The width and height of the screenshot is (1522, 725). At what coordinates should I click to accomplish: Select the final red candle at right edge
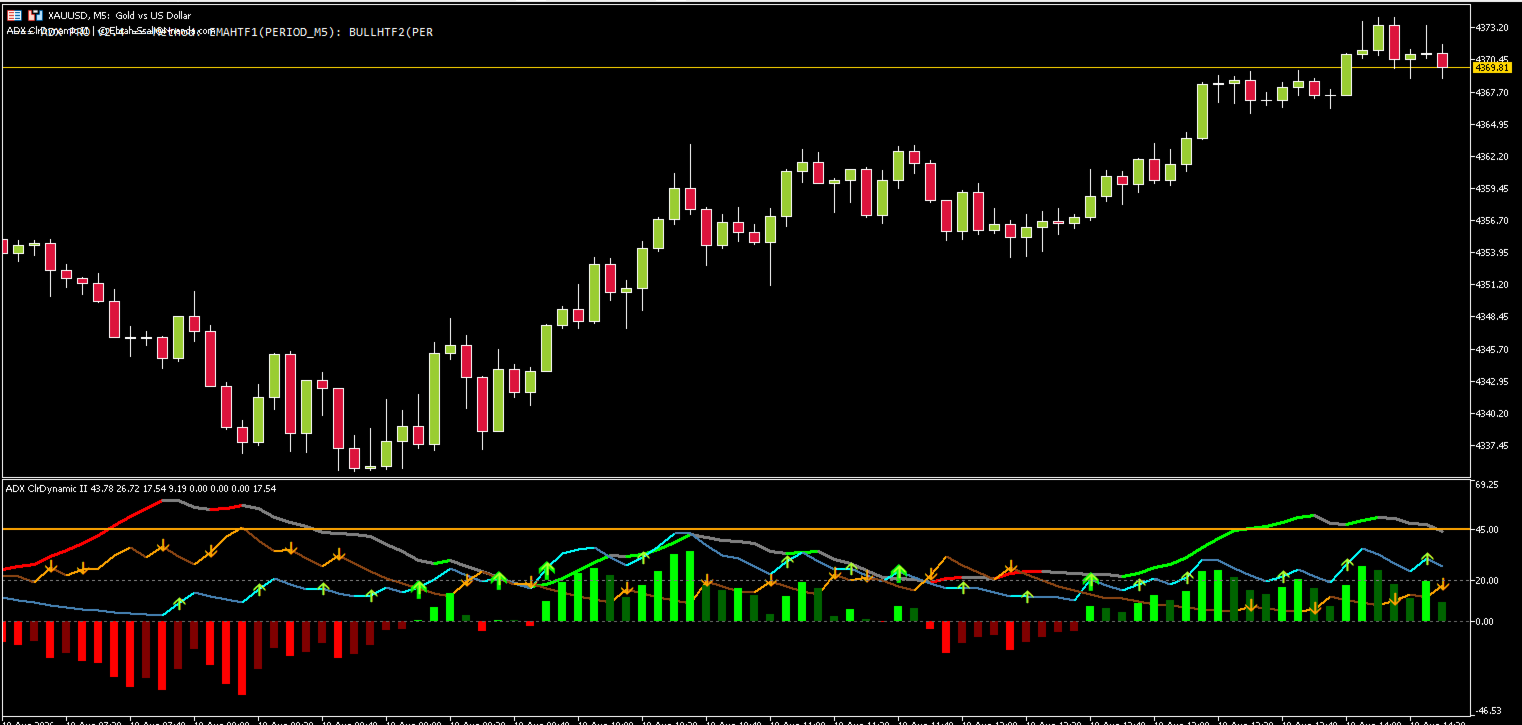tap(1443, 60)
